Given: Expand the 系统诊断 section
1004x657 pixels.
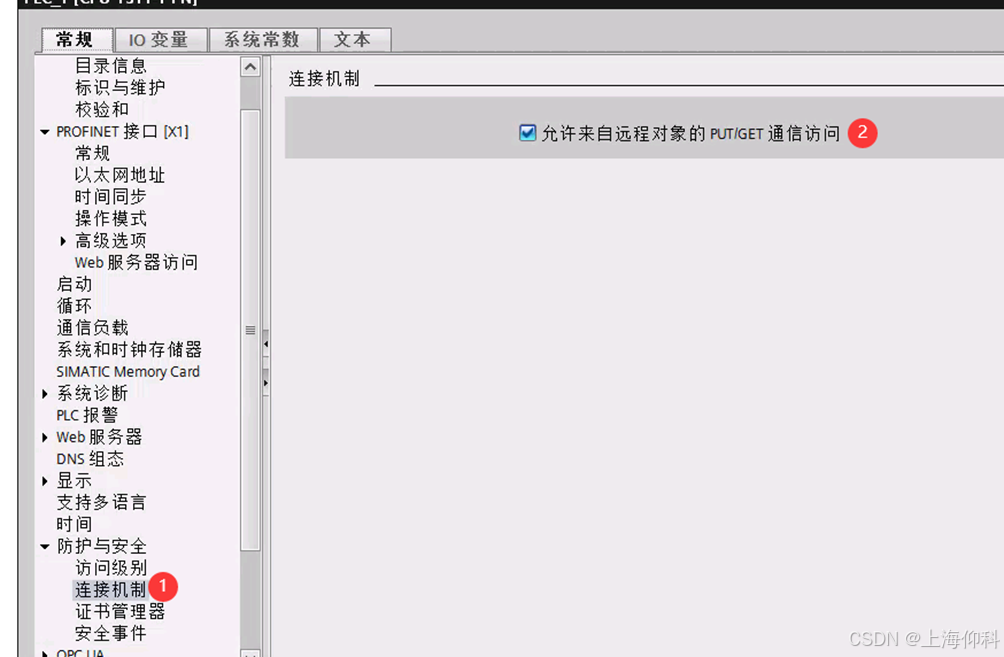Looking at the screenshot, I should tap(44, 393).
